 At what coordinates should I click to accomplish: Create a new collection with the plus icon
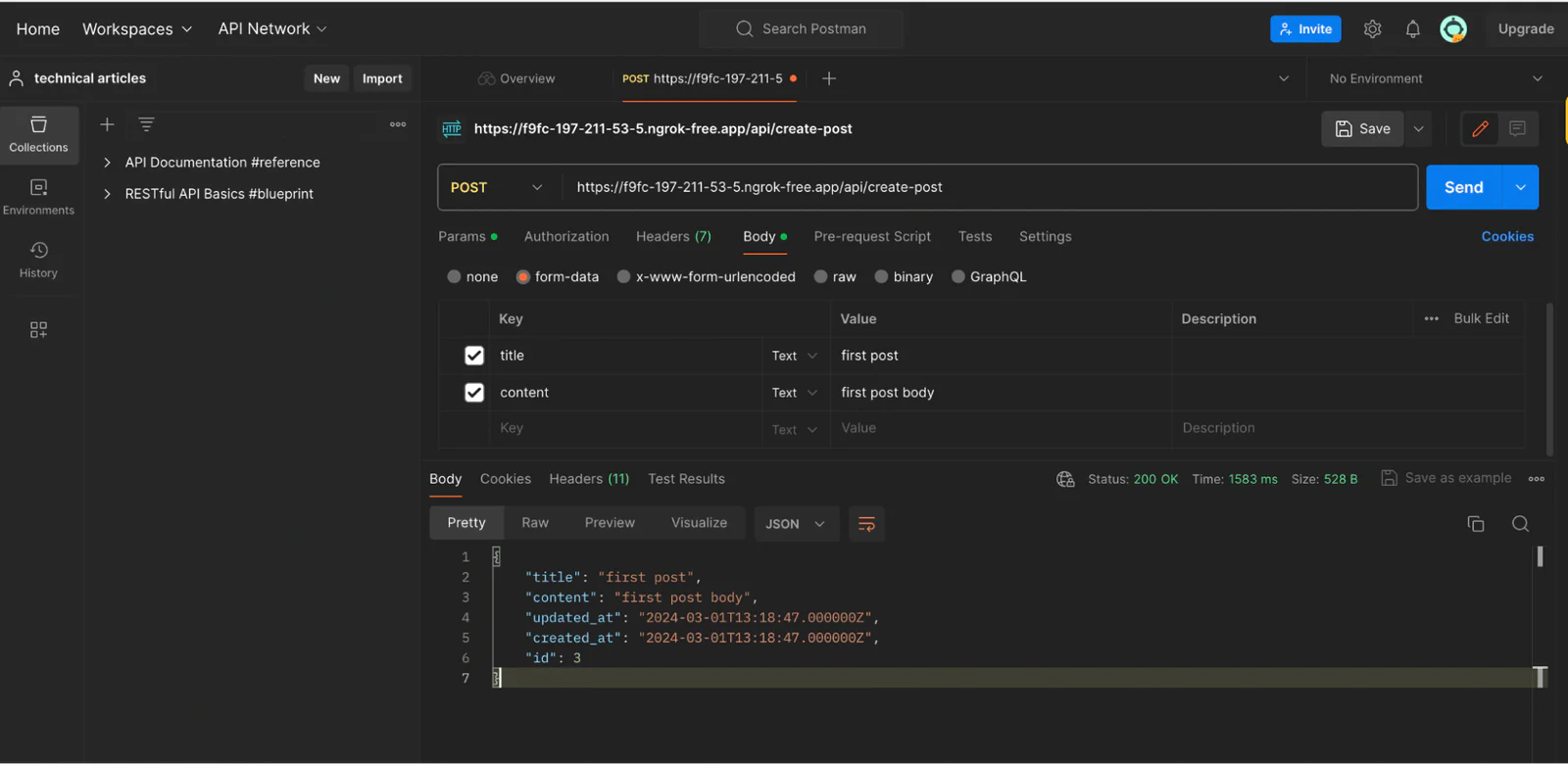point(107,124)
